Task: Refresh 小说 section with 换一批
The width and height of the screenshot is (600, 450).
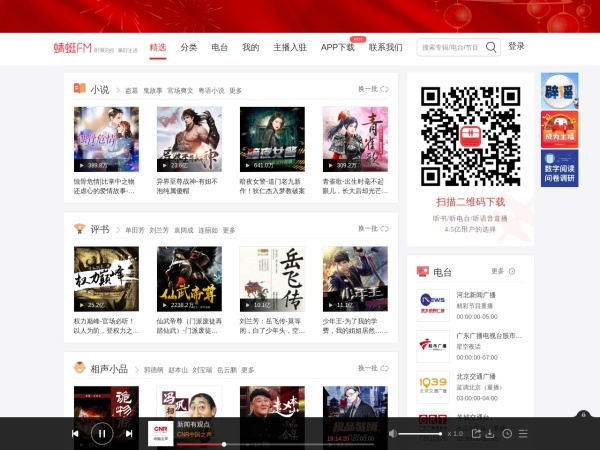Action: (373, 89)
